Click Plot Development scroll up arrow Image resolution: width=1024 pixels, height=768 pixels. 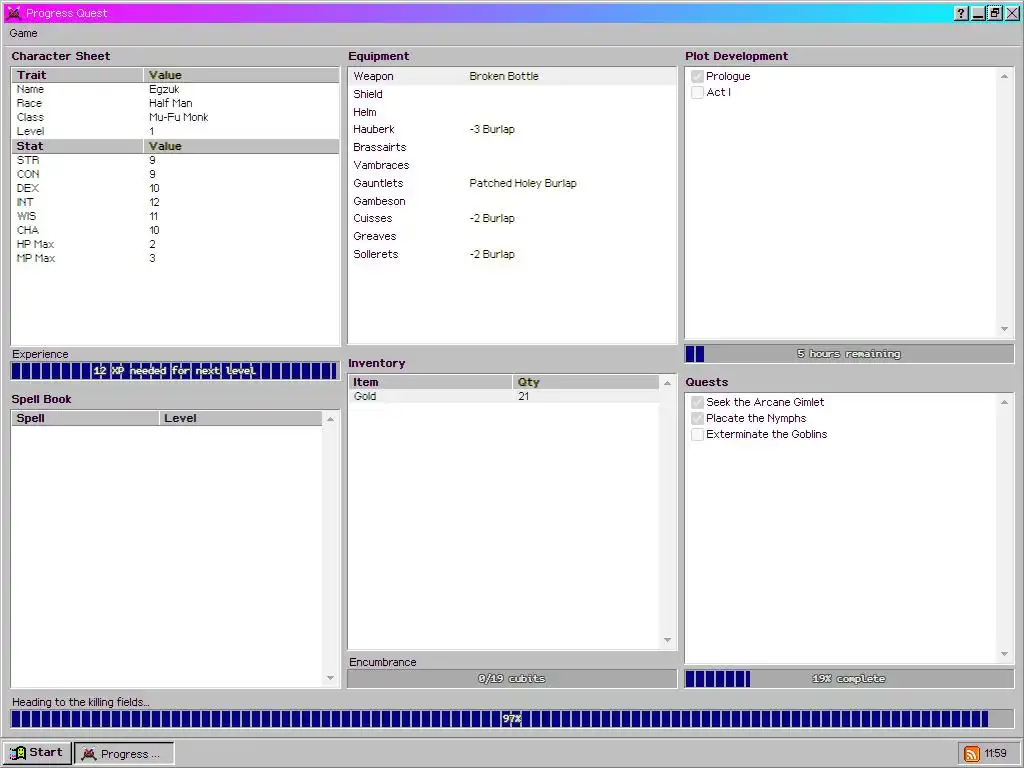pyautogui.click(x=1004, y=76)
